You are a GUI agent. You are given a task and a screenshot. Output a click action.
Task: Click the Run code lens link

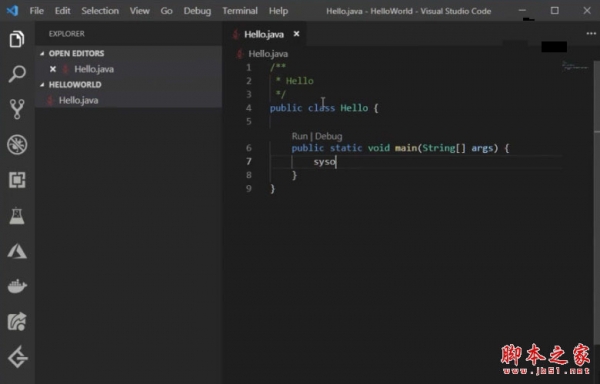point(300,136)
